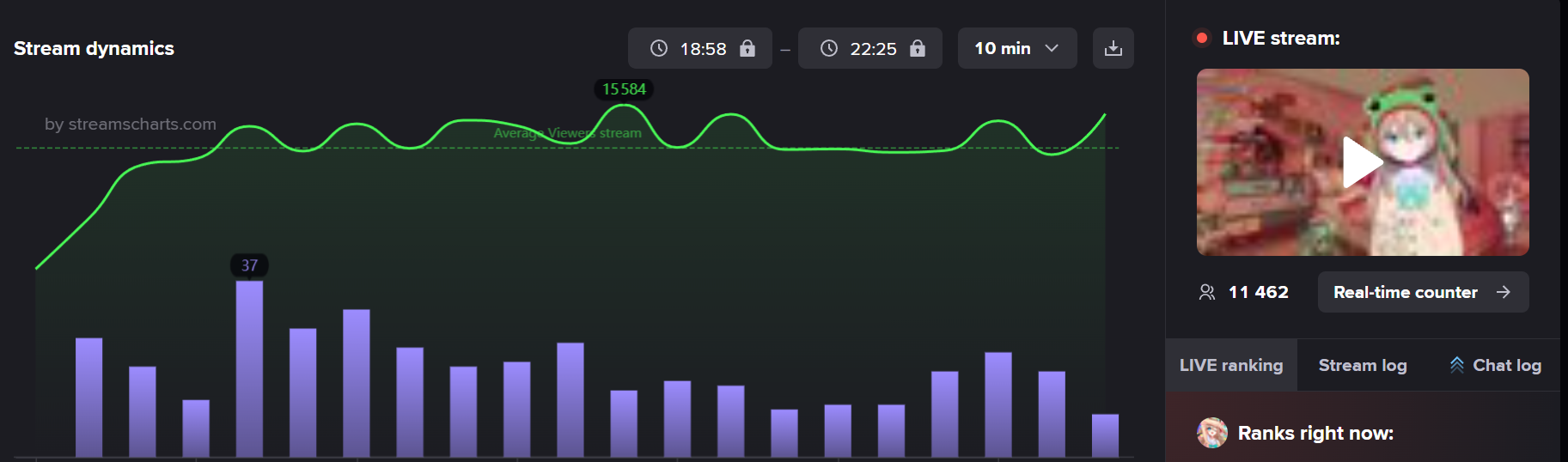Click the red LIVE indicator dot
This screenshot has height=462, width=1568.
1202,38
